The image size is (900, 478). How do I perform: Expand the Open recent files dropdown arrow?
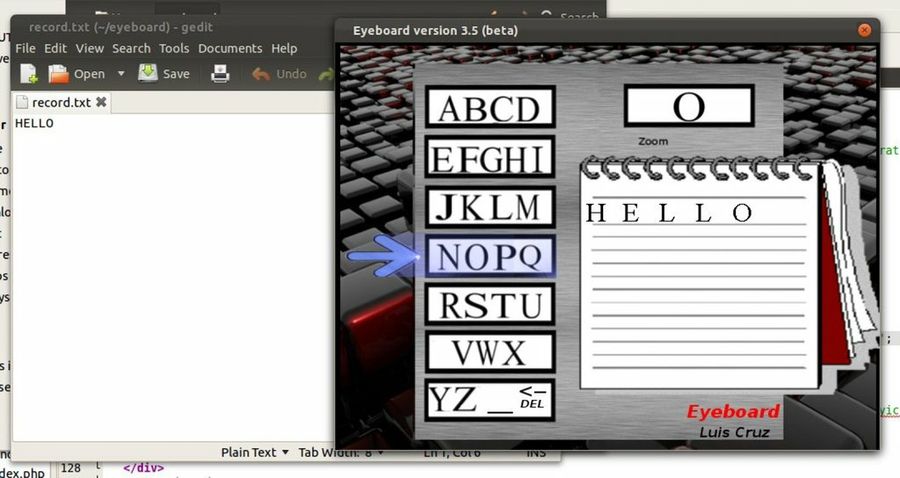click(121, 73)
